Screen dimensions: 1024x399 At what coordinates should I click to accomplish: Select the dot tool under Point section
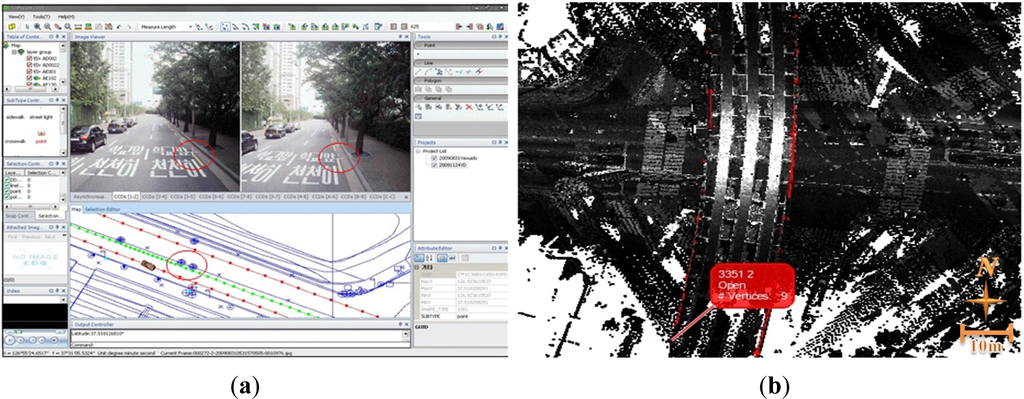[x=419, y=54]
